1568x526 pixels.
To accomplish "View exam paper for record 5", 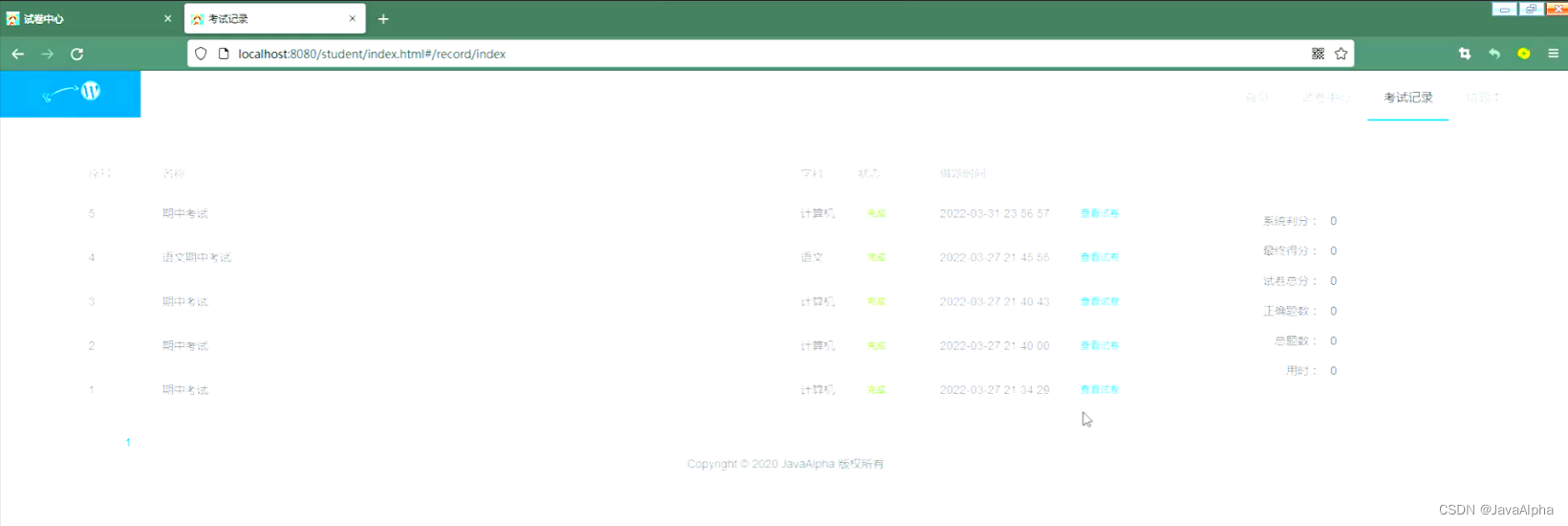I will (1099, 213).
